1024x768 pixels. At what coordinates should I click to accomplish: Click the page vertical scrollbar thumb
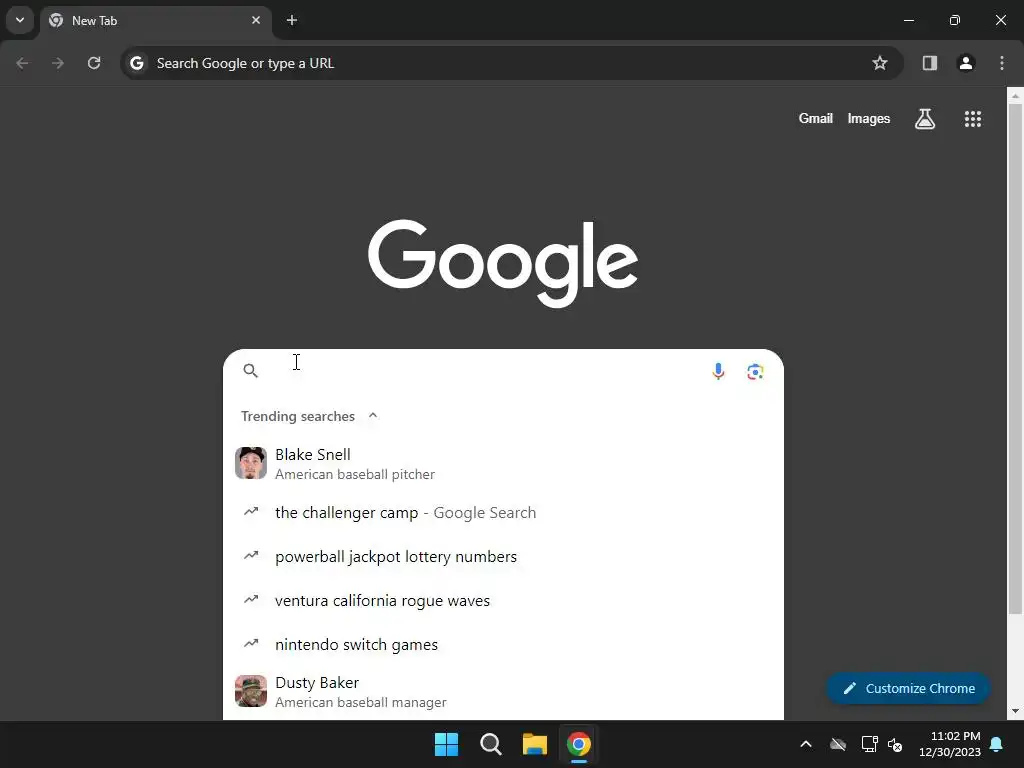click(x=1015, y=358)
